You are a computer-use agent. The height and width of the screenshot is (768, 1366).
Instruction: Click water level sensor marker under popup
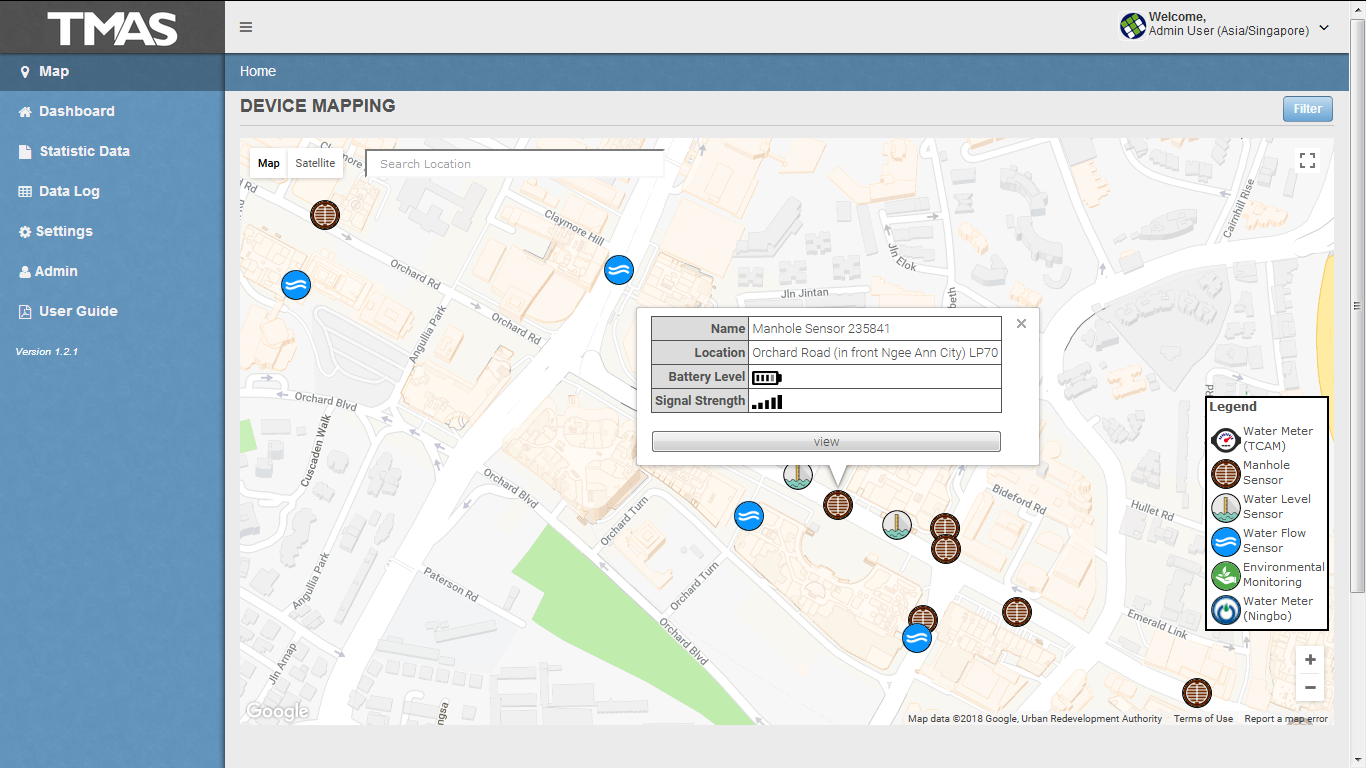[797, 477]
